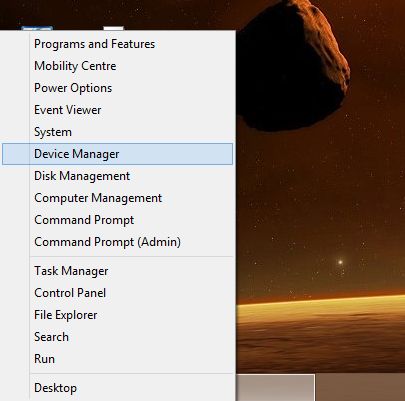Open Programs and Features
Screen dimensions: 405x401
[117, 44]
